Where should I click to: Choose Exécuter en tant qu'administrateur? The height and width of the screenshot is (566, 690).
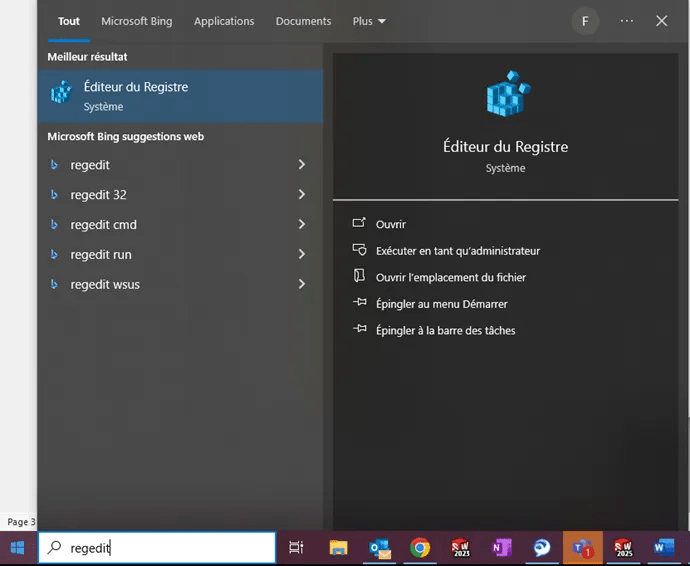pyautogui.click(x=457, y=251)
